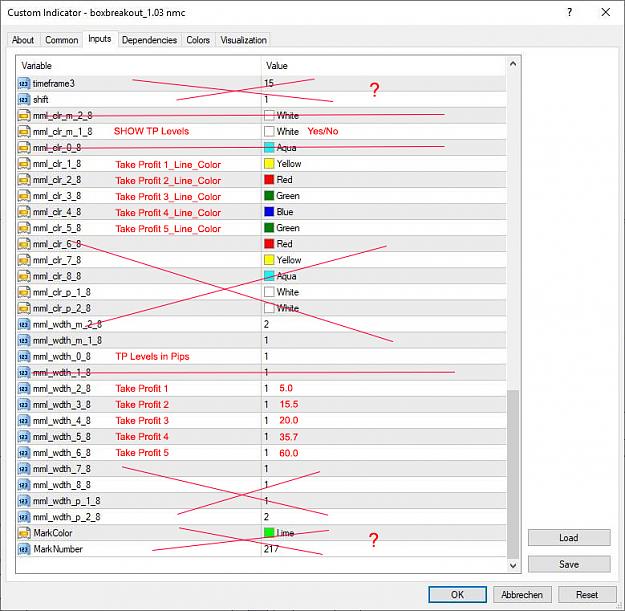The image size is (625, 611).
Task: Click the color icon beside mml_clr_3_8
Action: (x=24, y=196)
